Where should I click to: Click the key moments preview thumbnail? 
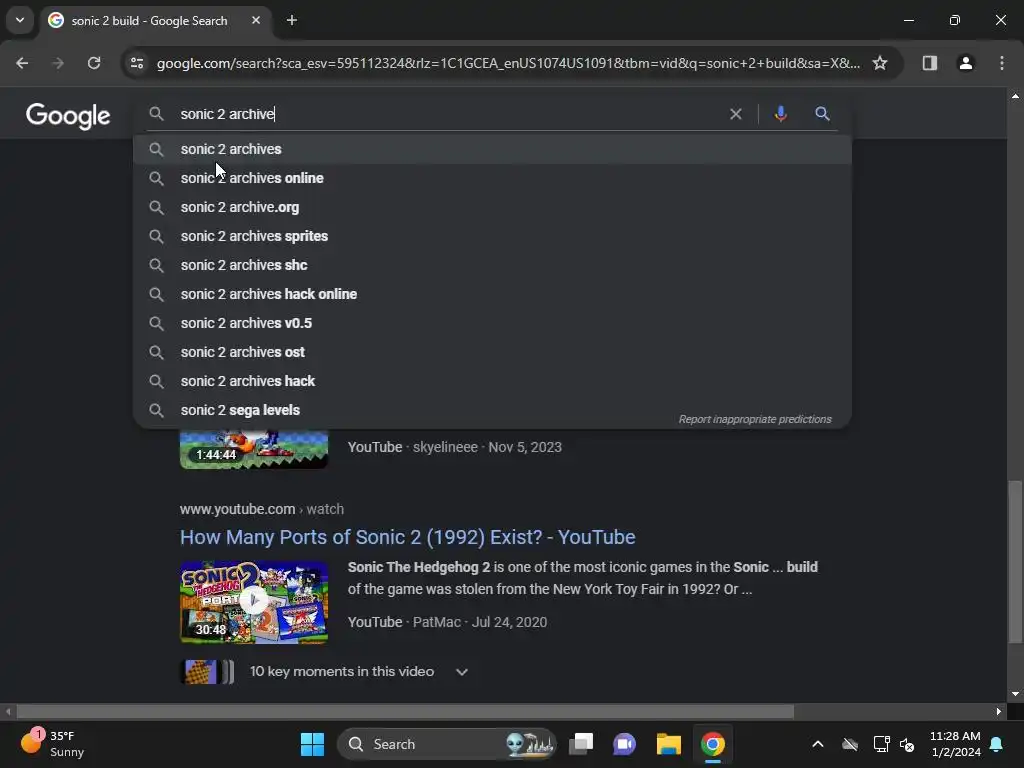pyautogui.click(x=207, y=672)
